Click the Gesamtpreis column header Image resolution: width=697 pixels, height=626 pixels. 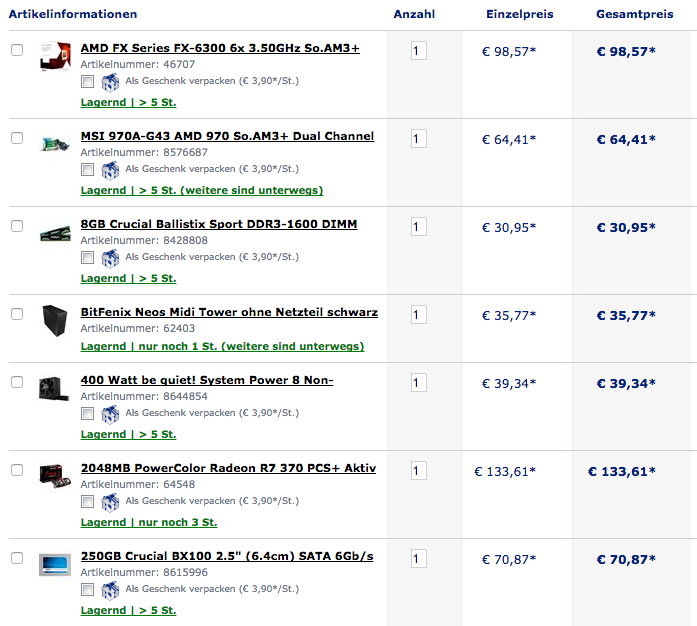pyautogui.click(x=634, y=14)
